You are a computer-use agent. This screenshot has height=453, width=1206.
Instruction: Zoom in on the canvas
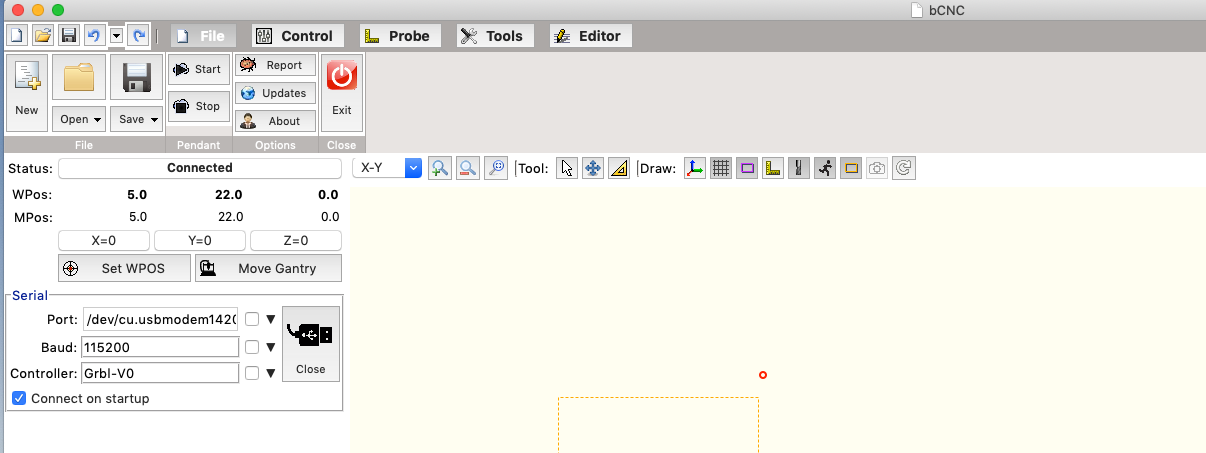click(439, 168)
